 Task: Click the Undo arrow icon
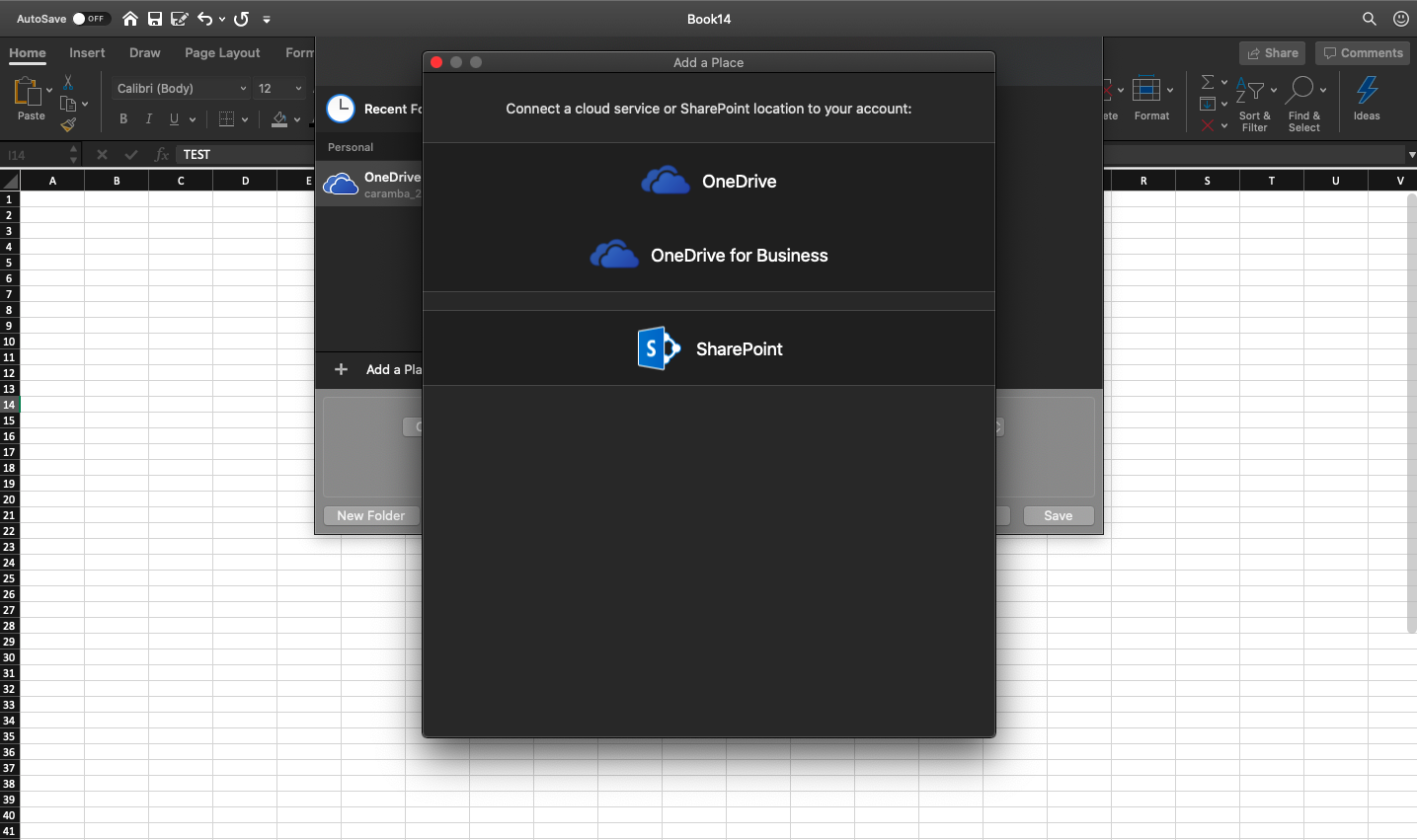pyautogui.click(x=204, y=19)
